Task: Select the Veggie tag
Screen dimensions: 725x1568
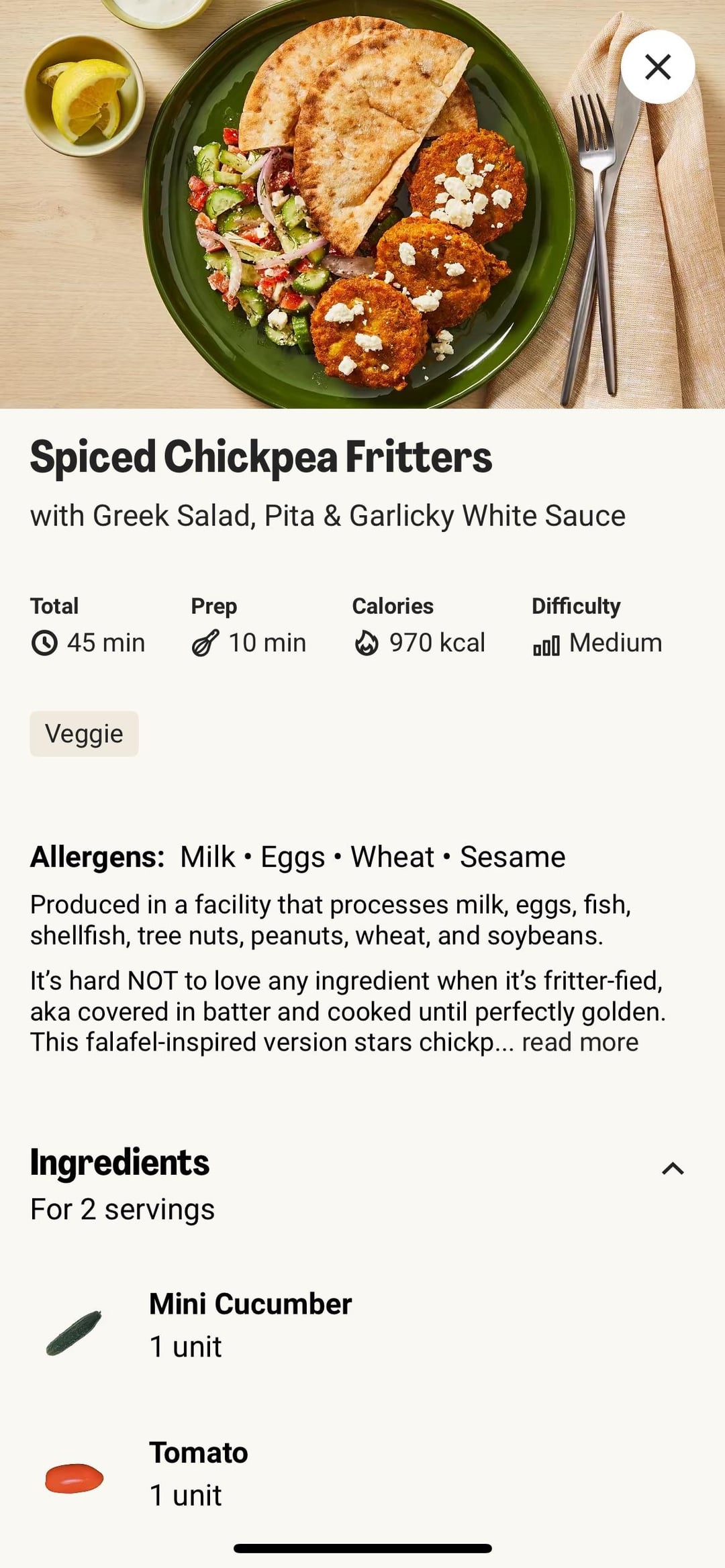Action: click(84, 734)
